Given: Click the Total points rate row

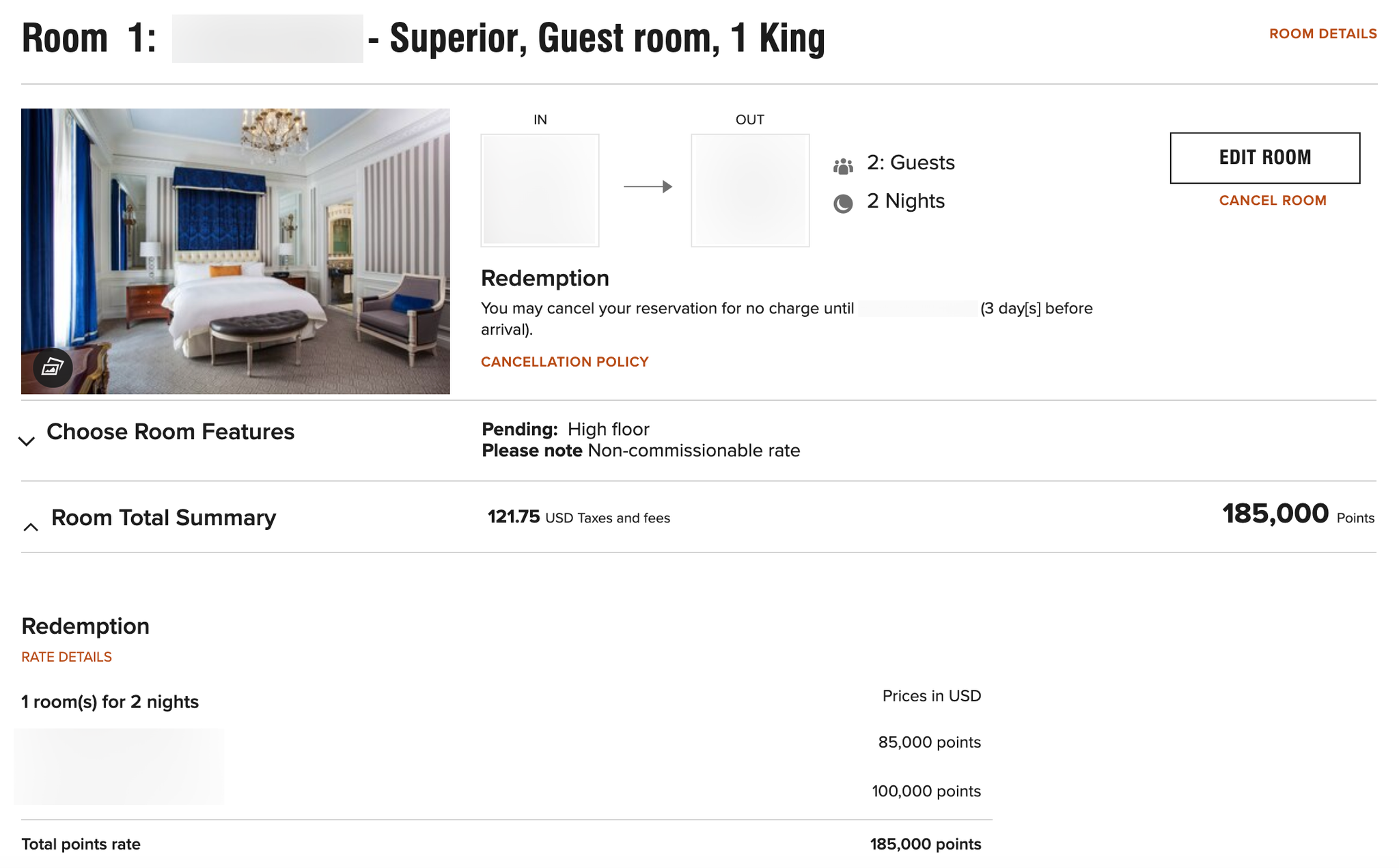Looking at the screenshot, I should [81, 844].
